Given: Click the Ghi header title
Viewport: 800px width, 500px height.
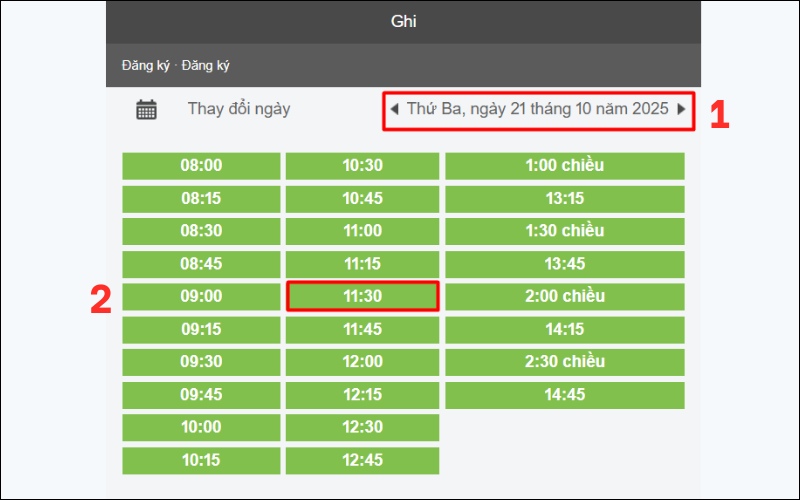Looking at the screenshot, I should point(403,21).
